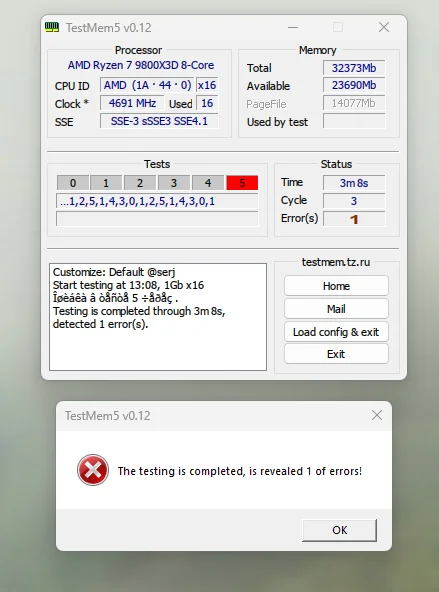Close the main TestMem5 window
The image size is (439, 592).
[384, 27]
